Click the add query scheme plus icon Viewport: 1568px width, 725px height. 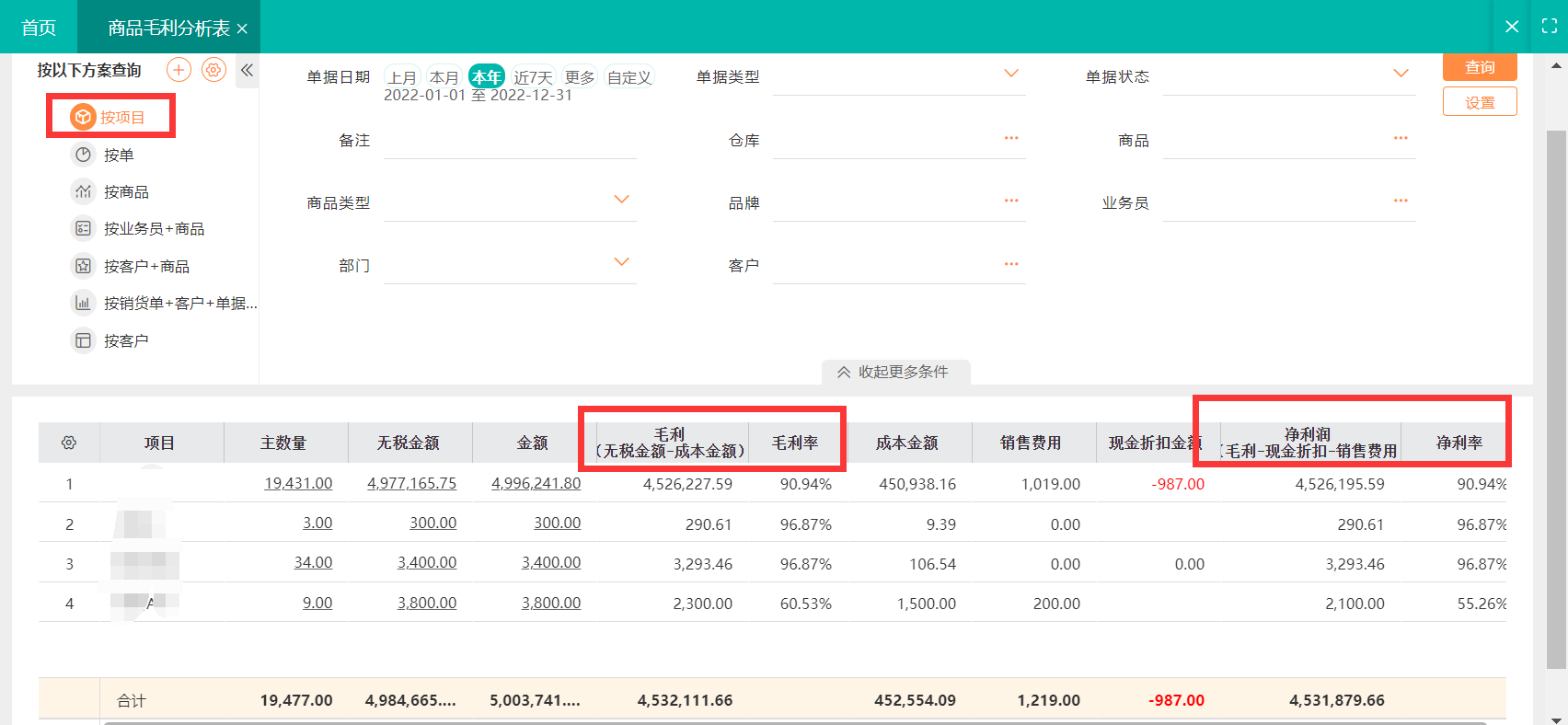click(x=179, y=70)
